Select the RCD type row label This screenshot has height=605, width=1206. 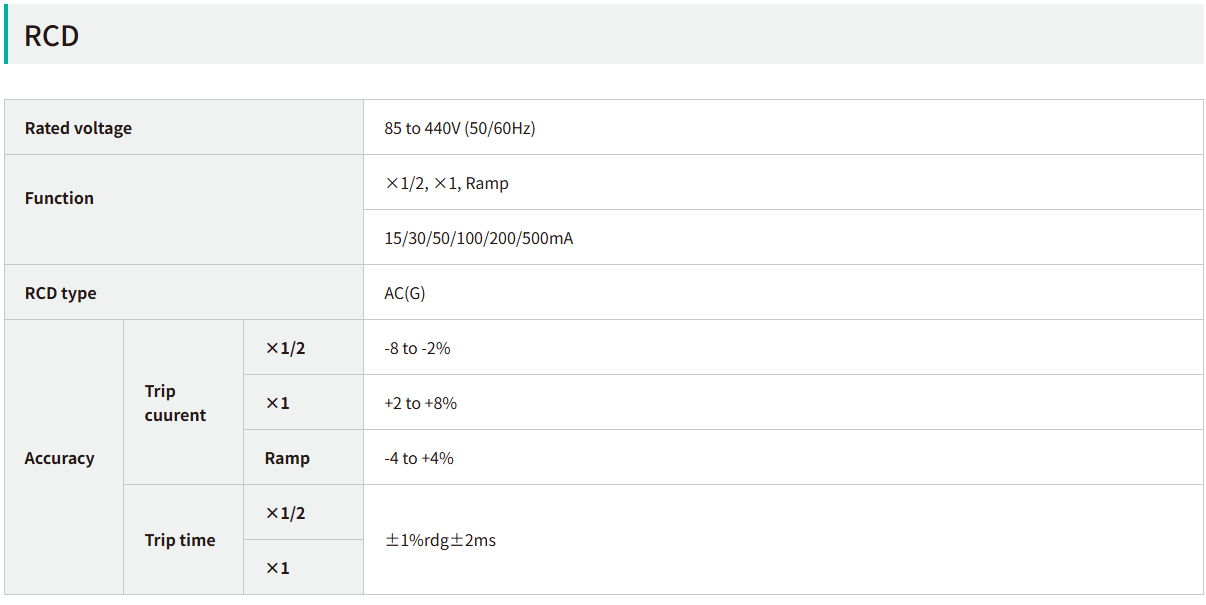tap(61, 293)
